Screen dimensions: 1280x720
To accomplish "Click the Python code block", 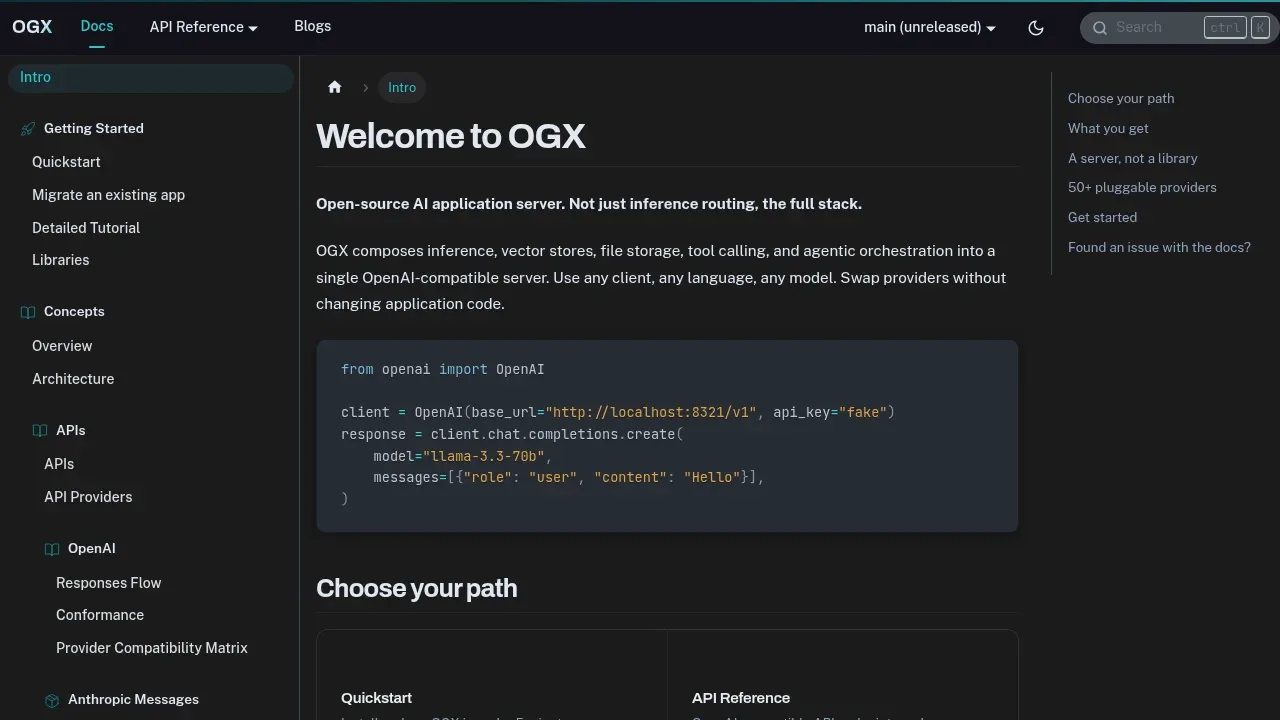I will tap(667, 436).
